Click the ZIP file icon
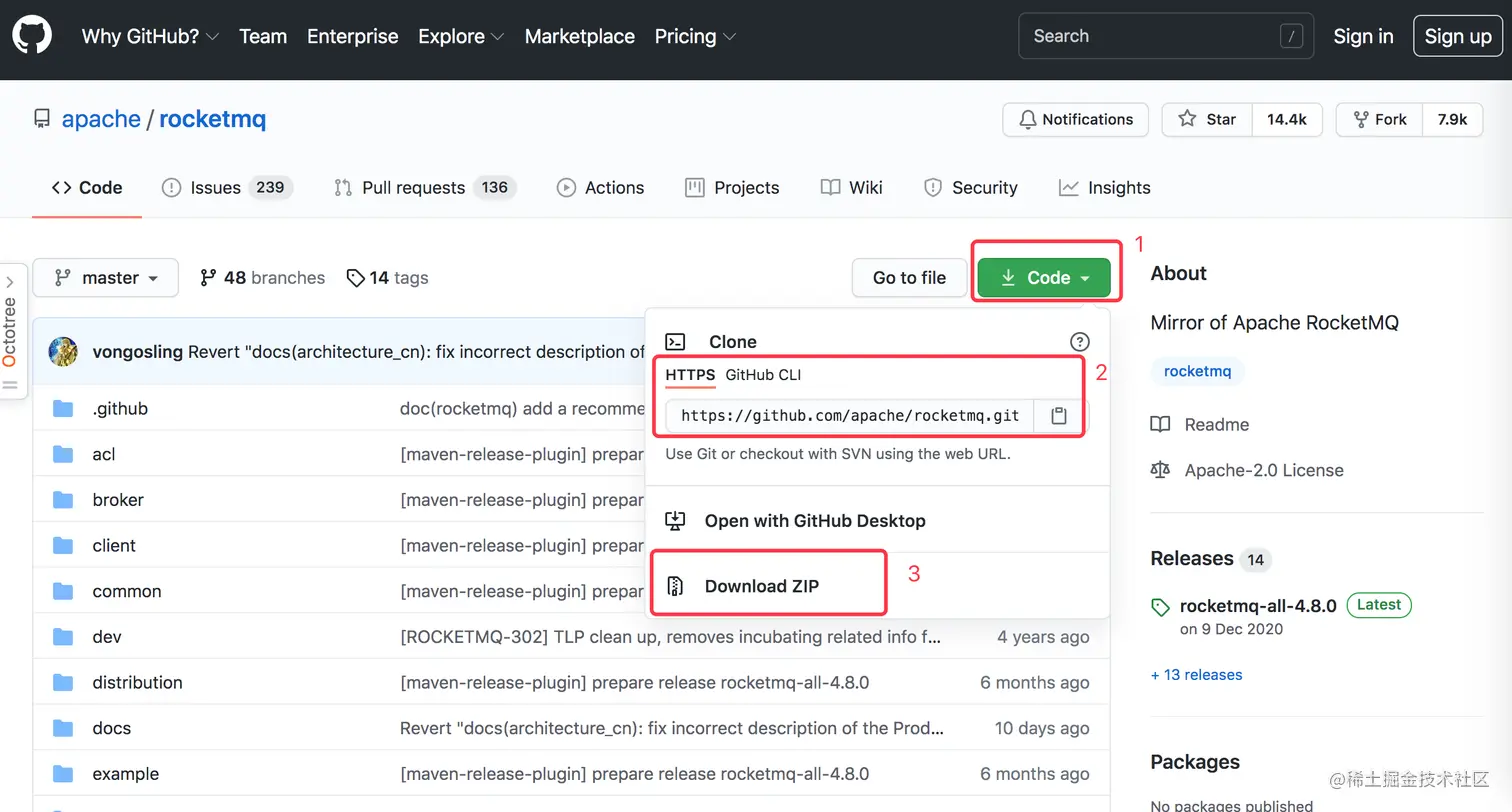This screenshot has height=812, width=1512. pyautogui.click(x=675, y=586)
